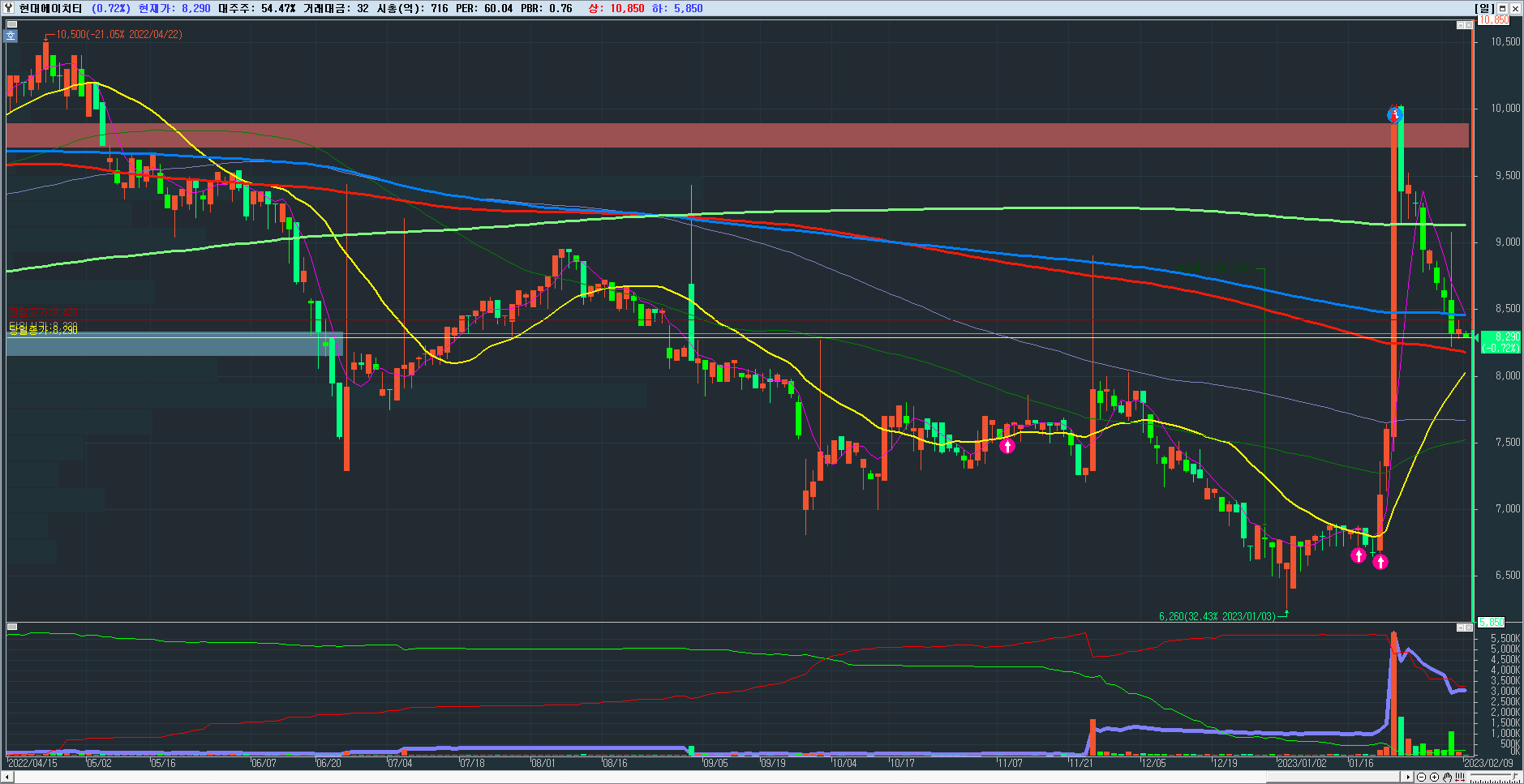Click the bar spacing adjust icon
The height and width of the screenshot is (784, 1524).
pos(1460,777)
